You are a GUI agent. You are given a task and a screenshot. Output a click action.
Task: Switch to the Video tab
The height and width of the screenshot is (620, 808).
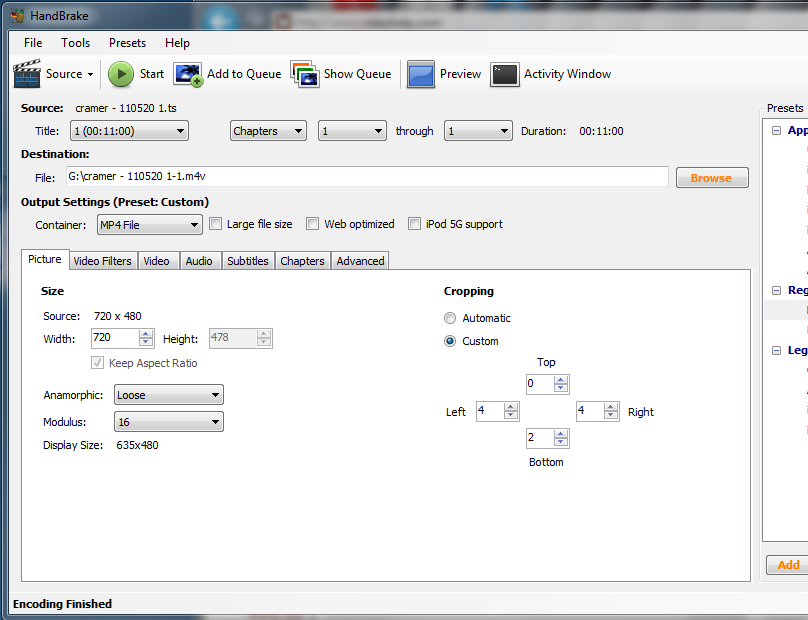[157, 261]
